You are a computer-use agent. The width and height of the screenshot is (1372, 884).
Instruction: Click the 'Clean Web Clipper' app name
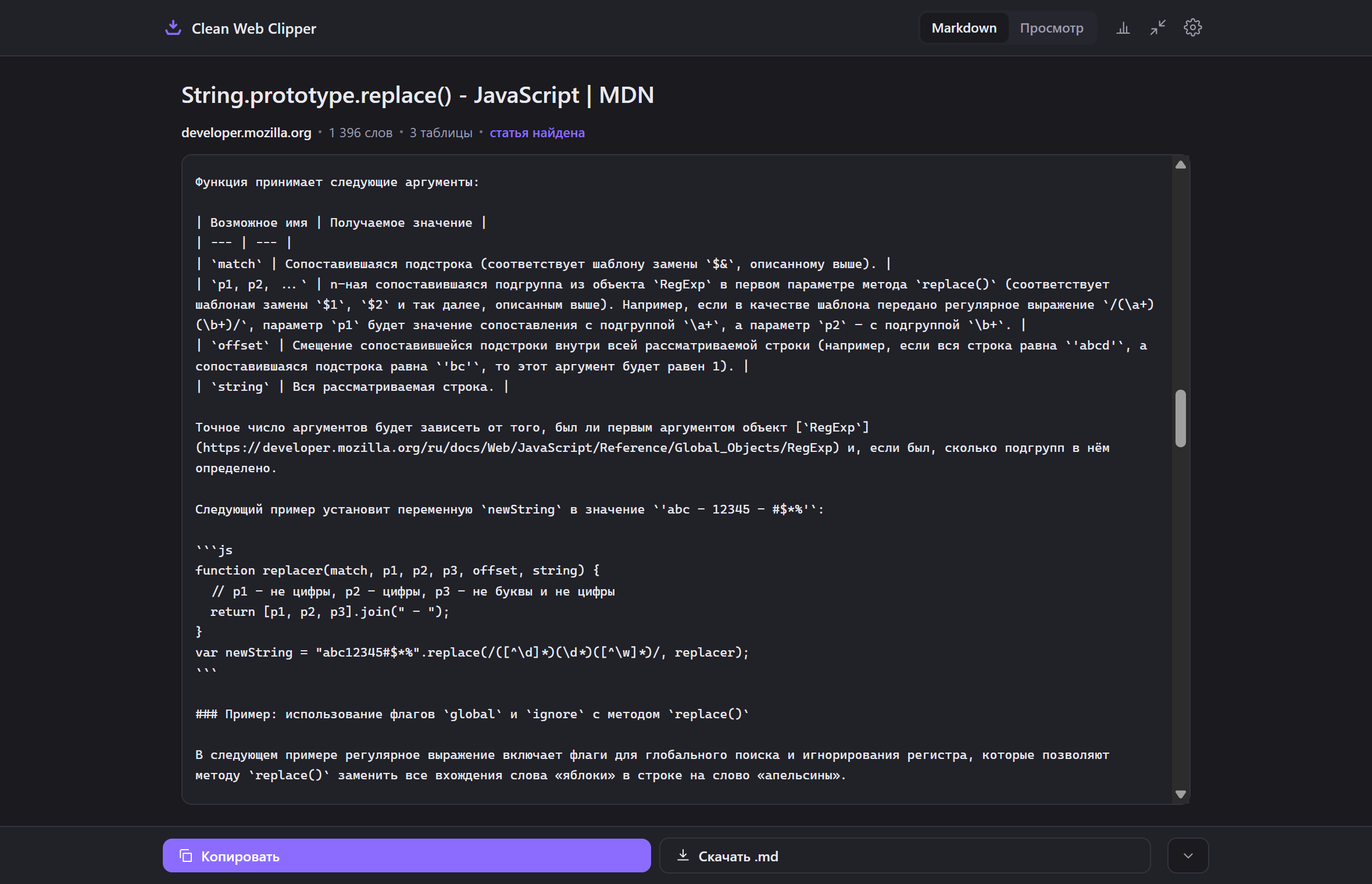(254, 28)
